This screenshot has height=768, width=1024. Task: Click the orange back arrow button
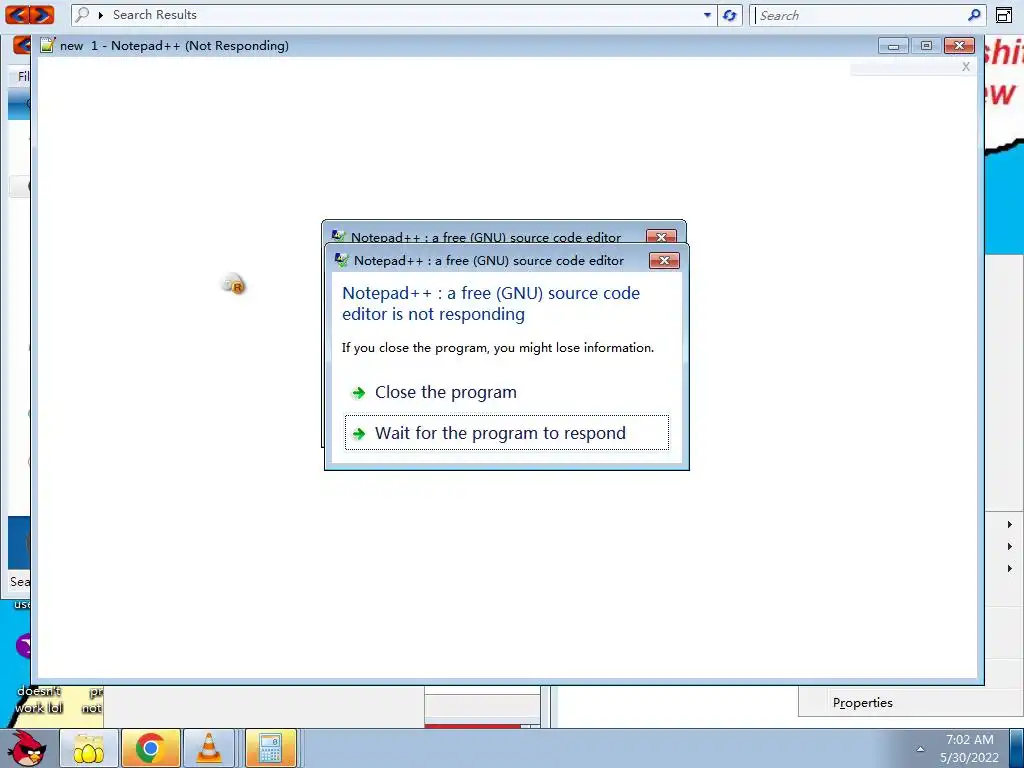pyautogui.click(x=18, y=14)
